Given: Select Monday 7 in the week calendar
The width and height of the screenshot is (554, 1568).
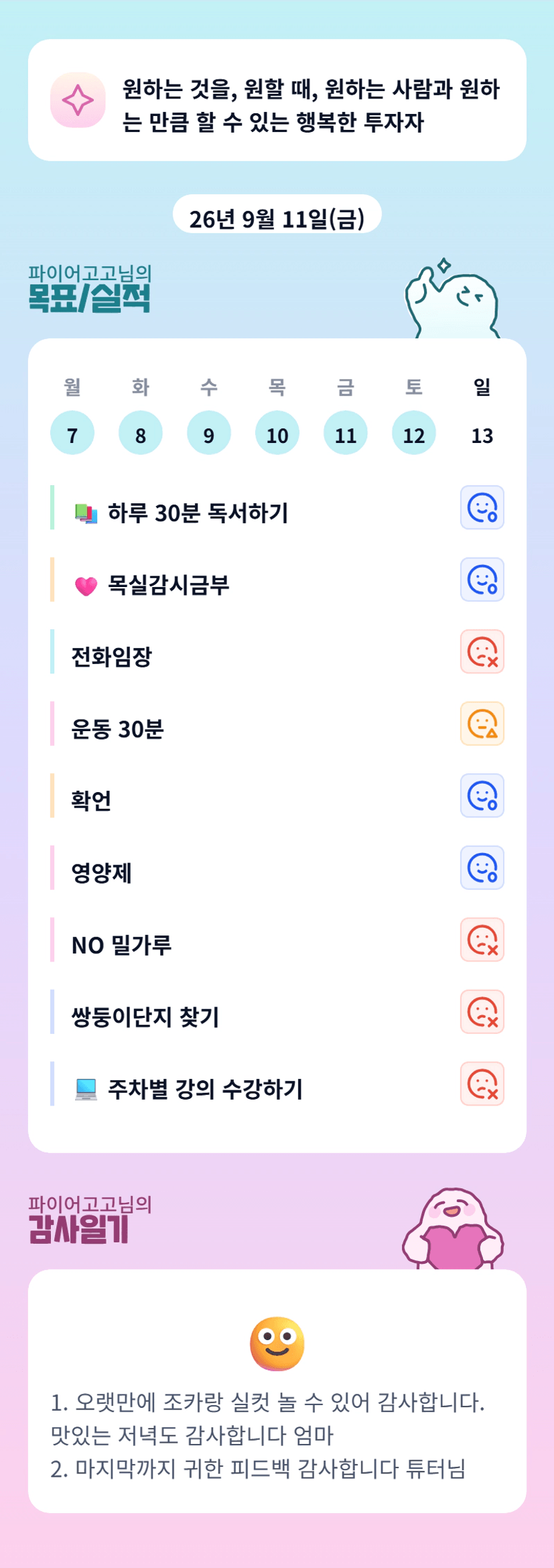Looking at the screenshot, I should tap(72, 433).
